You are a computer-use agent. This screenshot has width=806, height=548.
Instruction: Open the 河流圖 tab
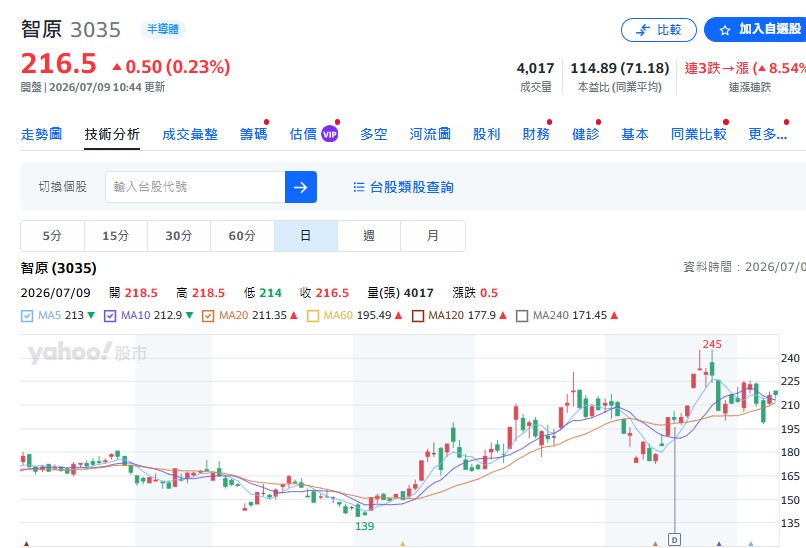pyautogui.click(x=430, y=134)
